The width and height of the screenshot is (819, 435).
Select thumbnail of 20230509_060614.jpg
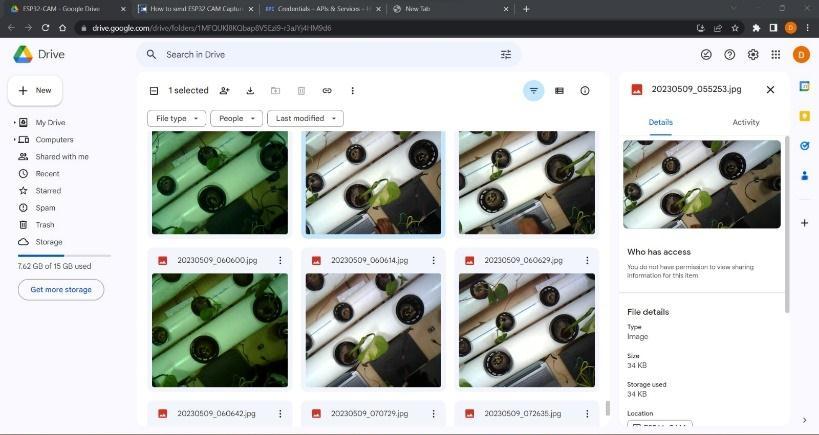373,330
